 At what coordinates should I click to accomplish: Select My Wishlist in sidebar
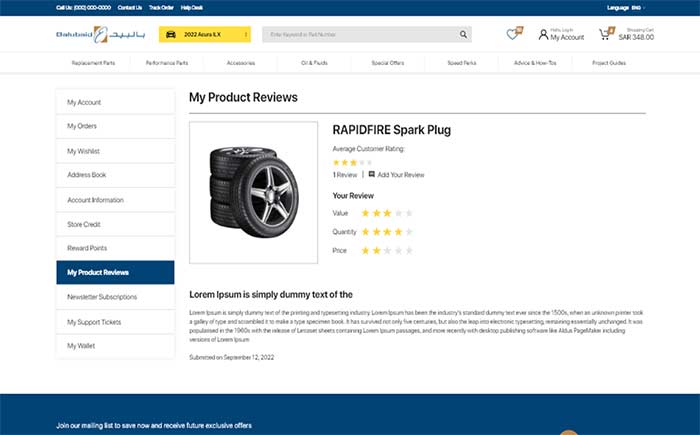pyautogui.click(x=115, y=151)
